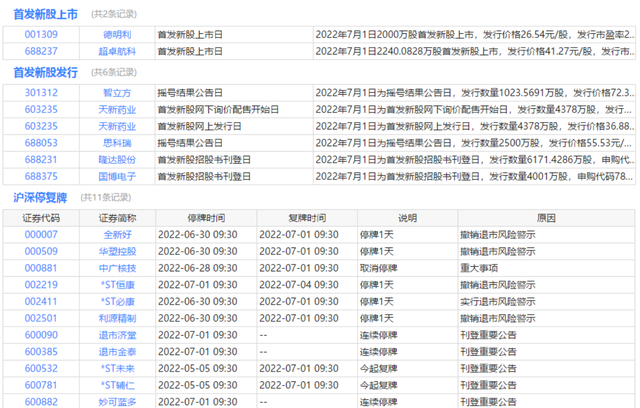
Task: Click the 证券简称 column header
Action: (117, 218)
